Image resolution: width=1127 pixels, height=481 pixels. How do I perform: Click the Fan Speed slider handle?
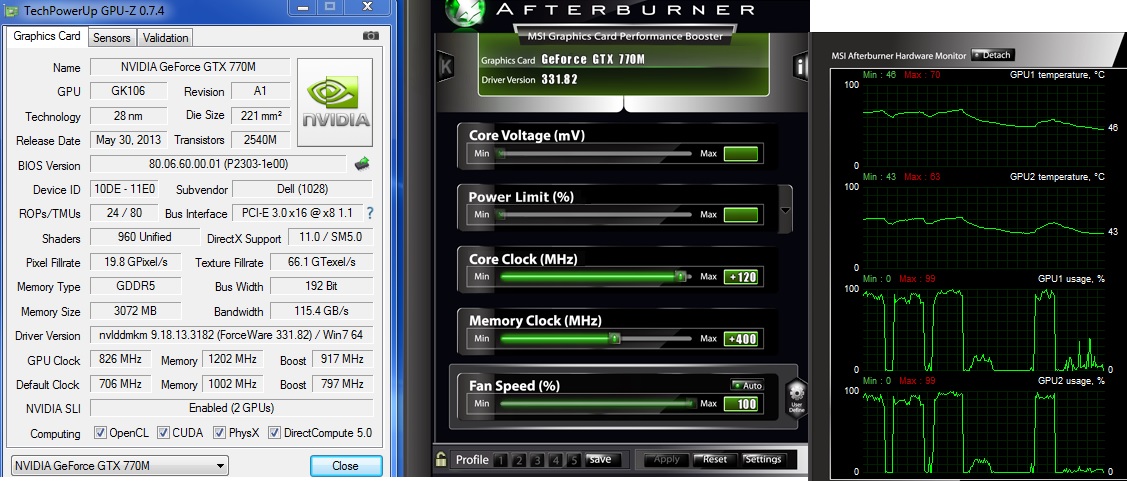pos(690,403)
